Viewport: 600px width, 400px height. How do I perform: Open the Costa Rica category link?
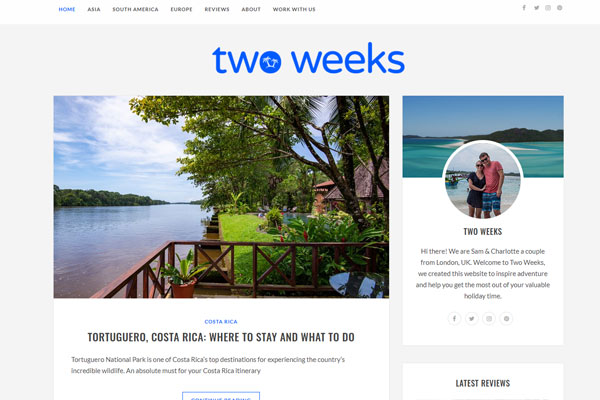(x=221, y=322)
